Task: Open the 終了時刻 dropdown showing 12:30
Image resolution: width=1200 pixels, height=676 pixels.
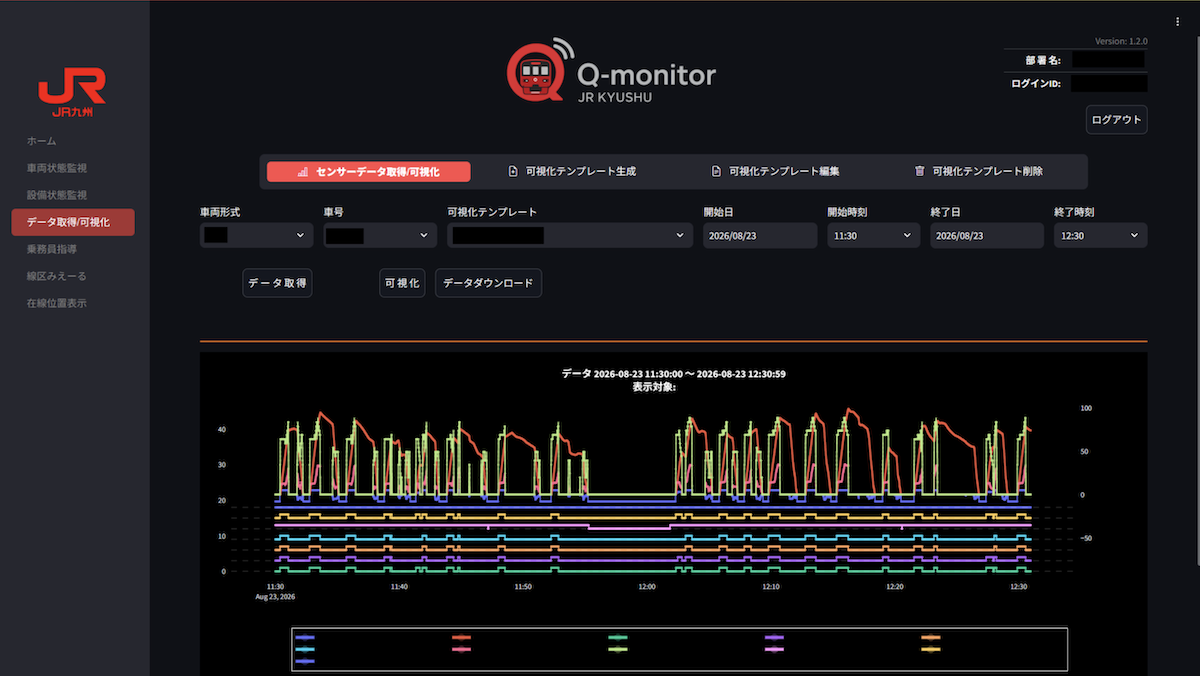Action: click(x=1100, y=235)
